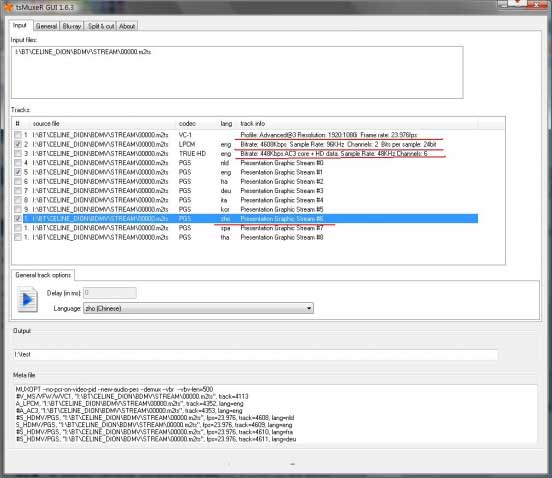Enable the TRUE-HD audio track checkbox
The height and width of the screenshot is (478, 552).
(18, 153)
